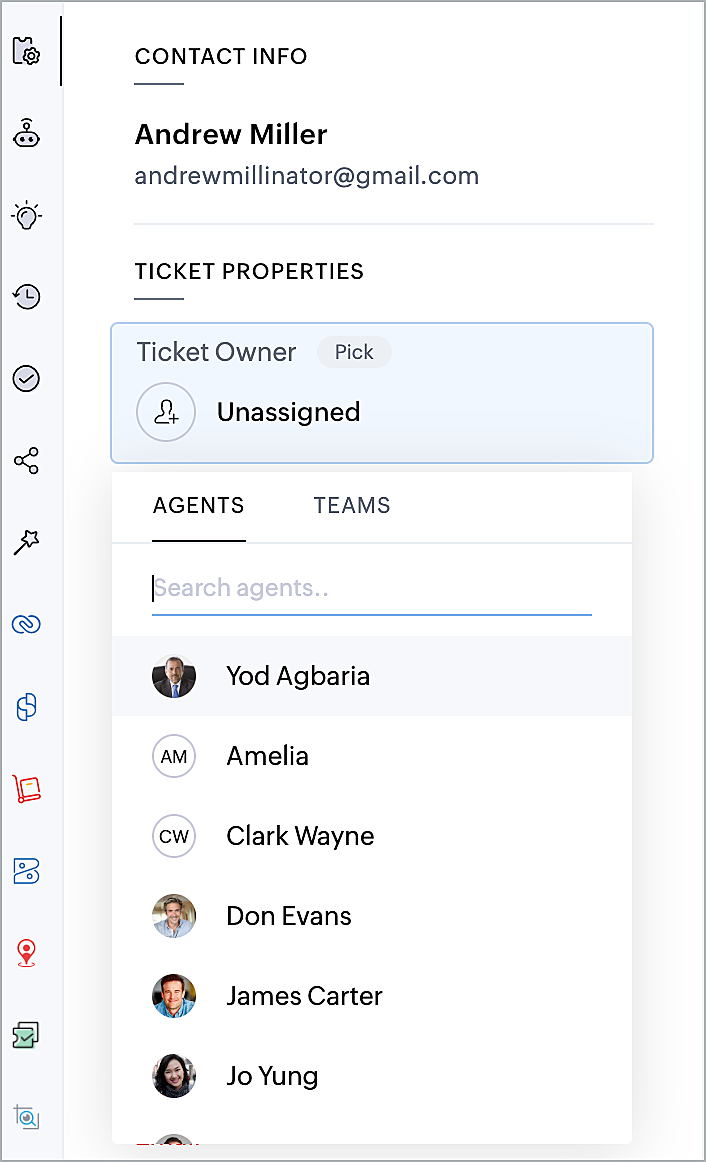Open the magic wand automation icon
This screenshot has width=706, height=1162.
tap(27, 542)
